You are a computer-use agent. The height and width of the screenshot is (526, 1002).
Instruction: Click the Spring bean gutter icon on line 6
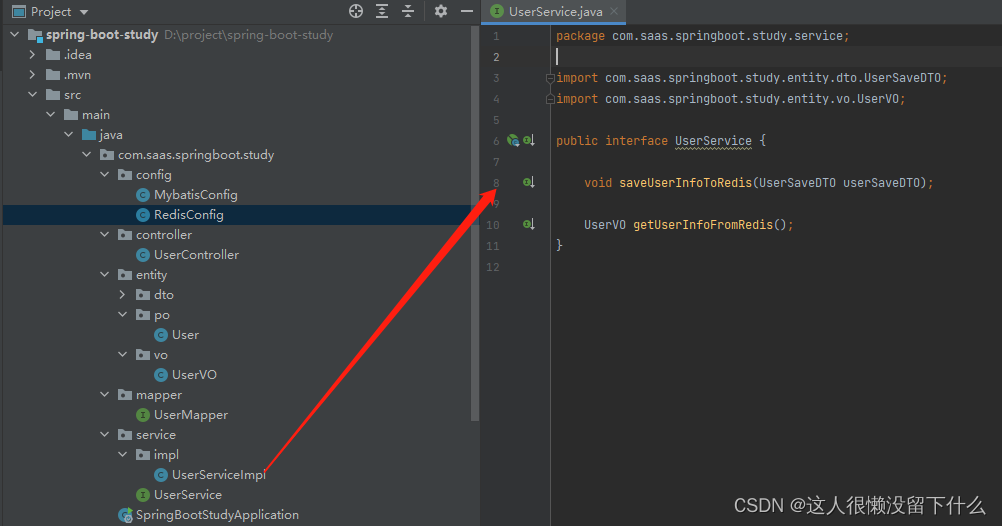pyautogui.click(x=513, y=141)
